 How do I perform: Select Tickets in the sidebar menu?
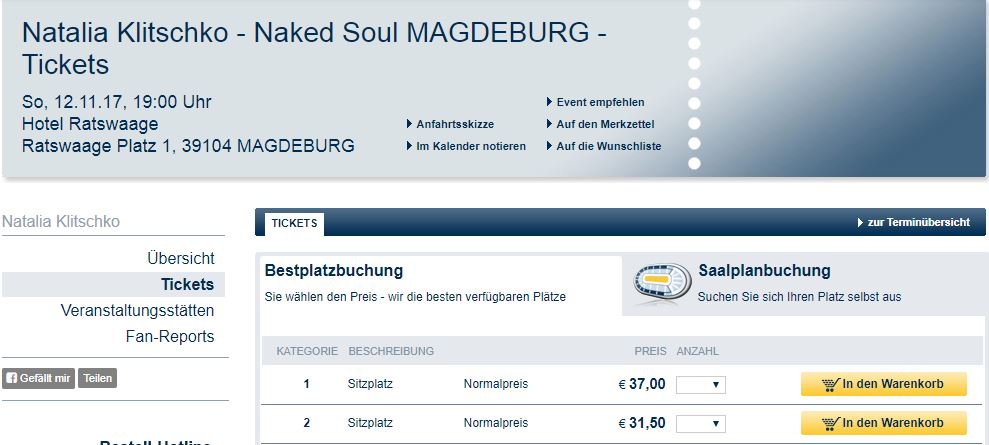click(187, 284)
